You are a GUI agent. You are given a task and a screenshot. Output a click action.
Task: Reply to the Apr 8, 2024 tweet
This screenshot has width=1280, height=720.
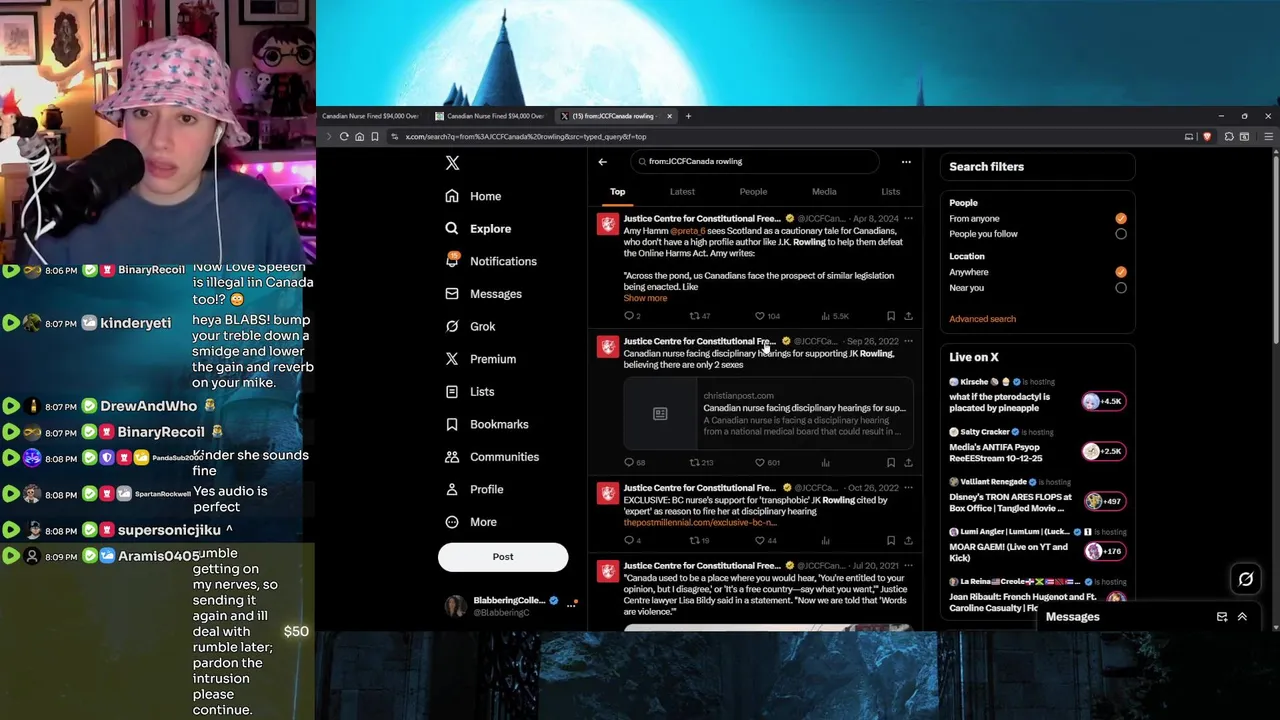click(629, 316)
